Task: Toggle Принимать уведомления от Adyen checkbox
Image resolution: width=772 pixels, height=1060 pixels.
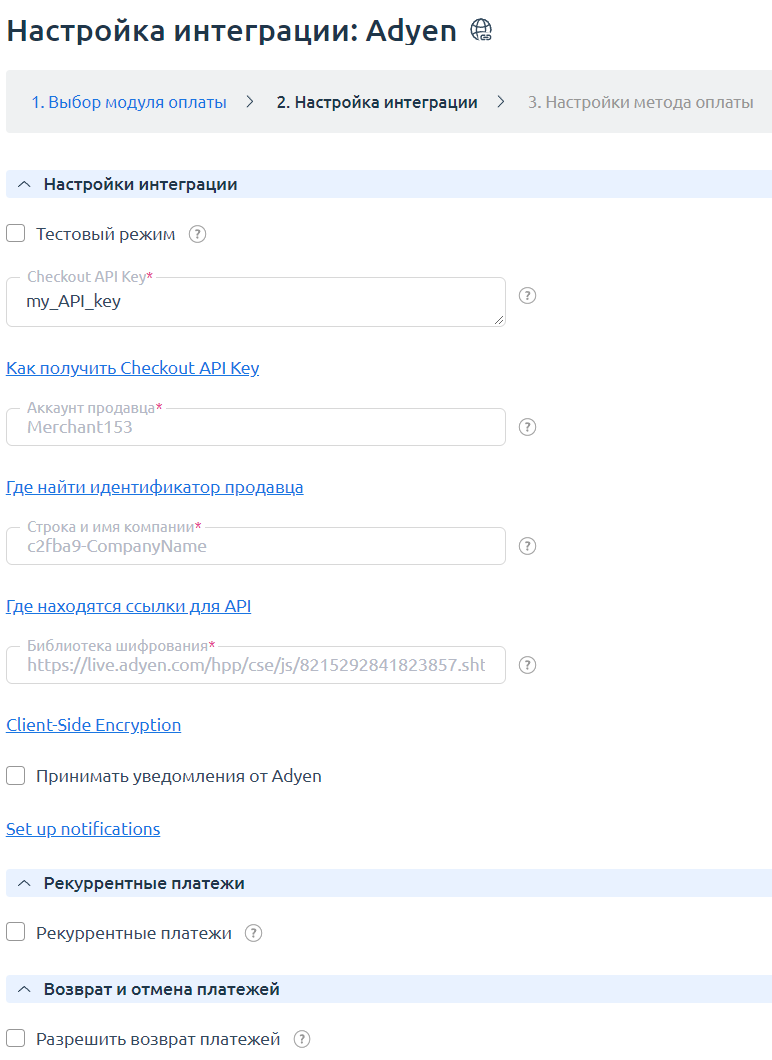Action: click(x=16, y=776)
